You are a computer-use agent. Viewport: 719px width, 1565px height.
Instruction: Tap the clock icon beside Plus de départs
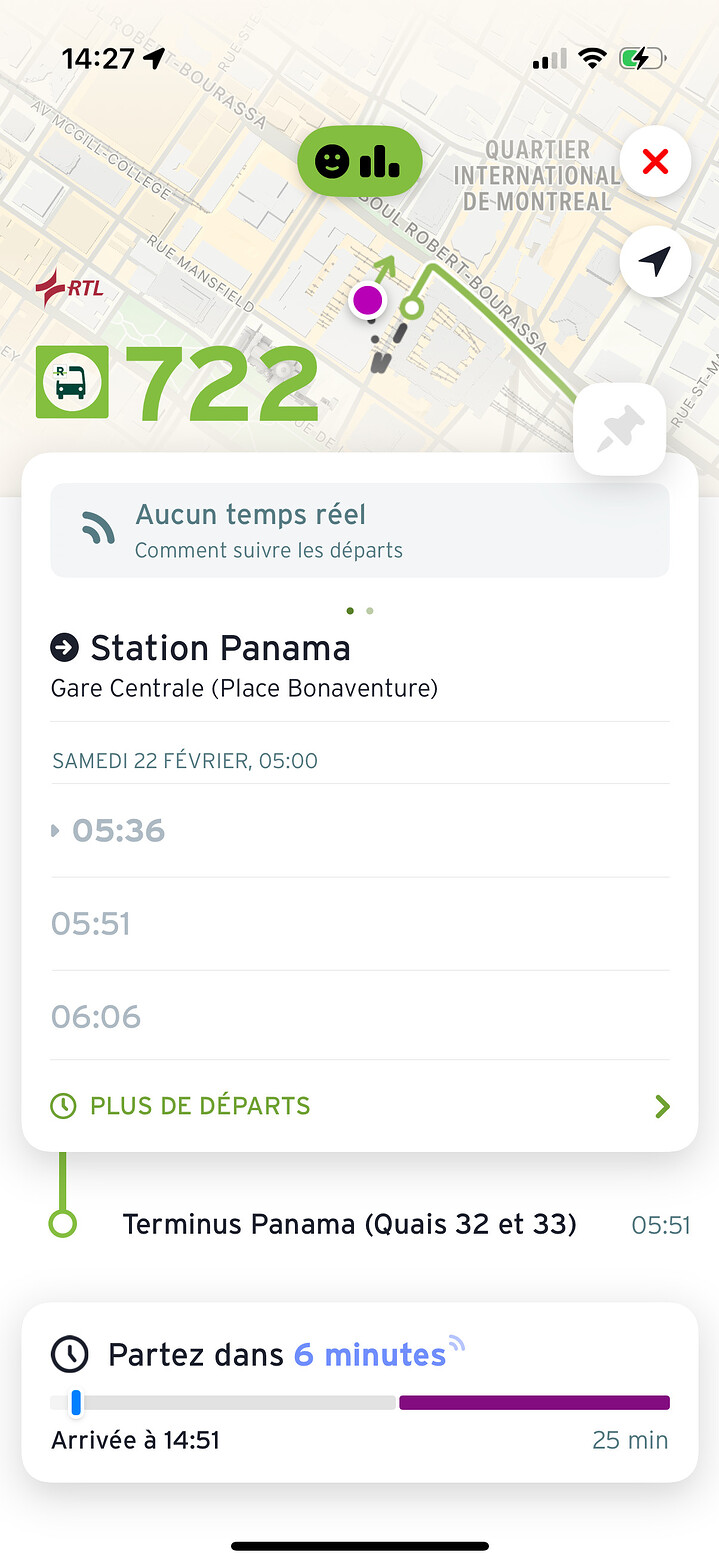click(63, 1106)
